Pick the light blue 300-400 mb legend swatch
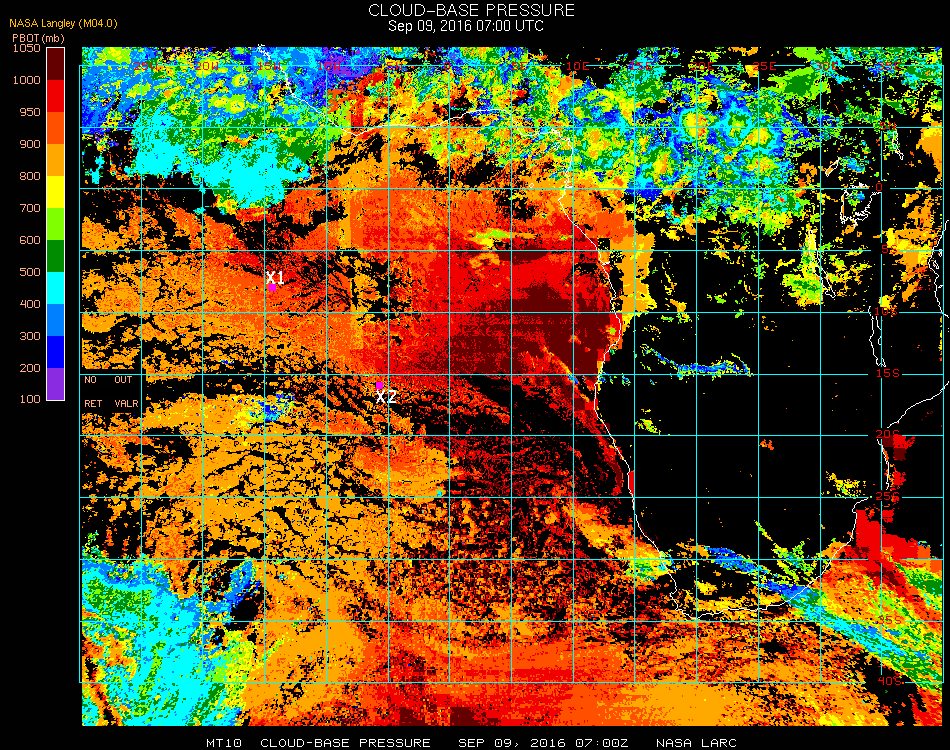Image resolution: width=950 pixels, height=750 pixels. tap(56, 320)
